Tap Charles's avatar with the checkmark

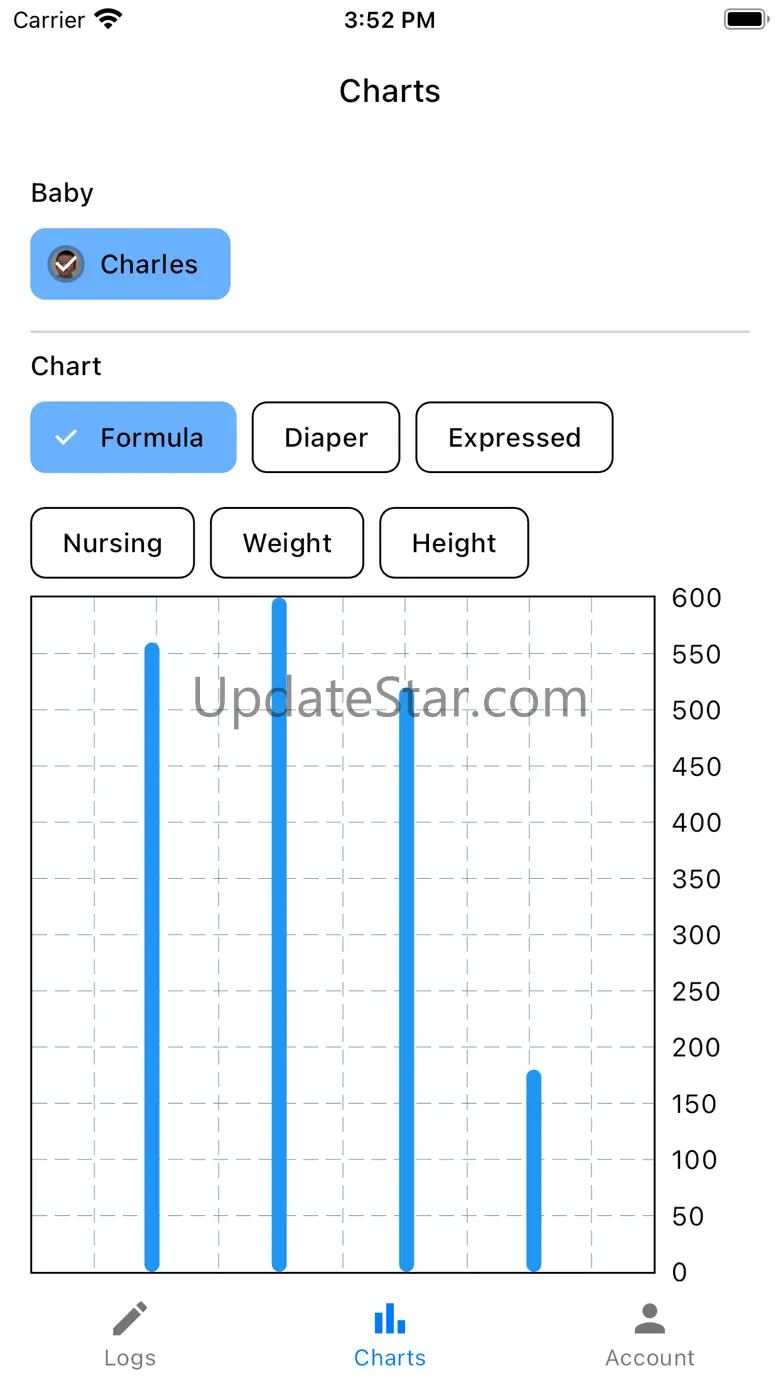66,264
